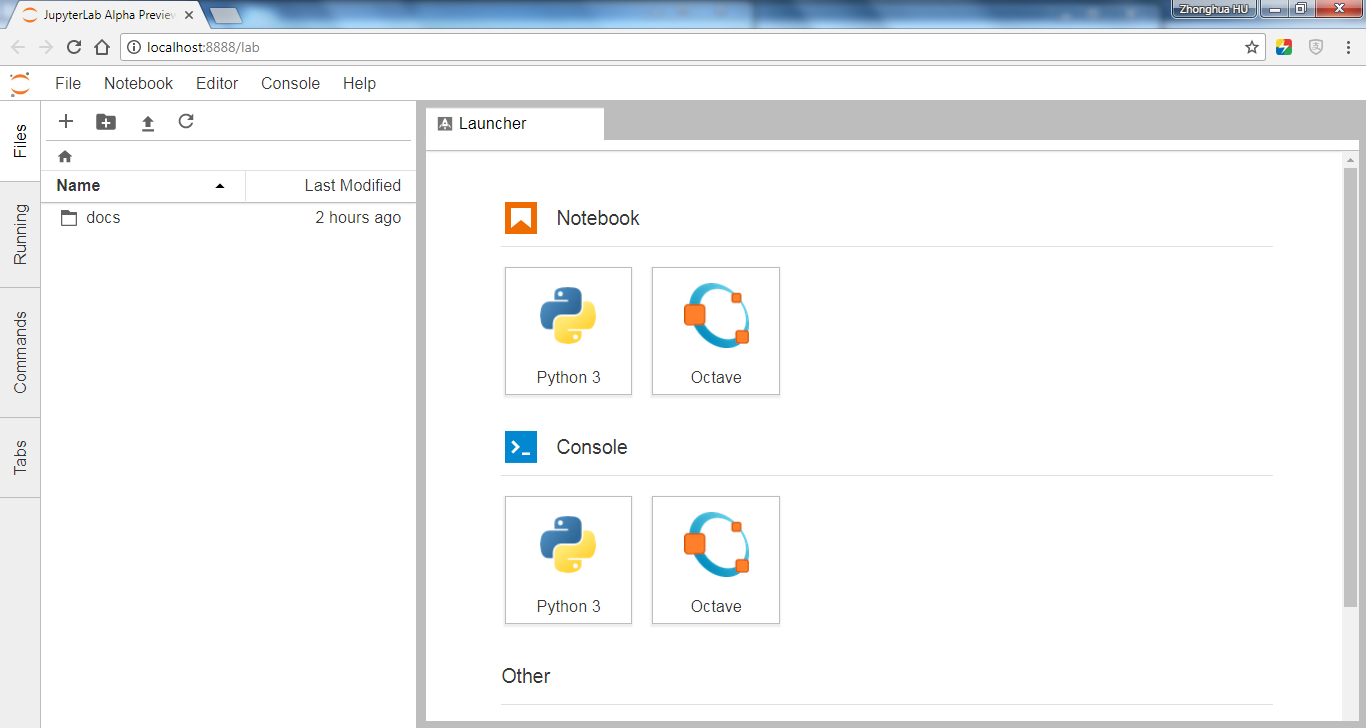Switch to the Tabs sidebar tab
The width and height of the screenshot is (1366, 728).
click(x=20, y=458)
